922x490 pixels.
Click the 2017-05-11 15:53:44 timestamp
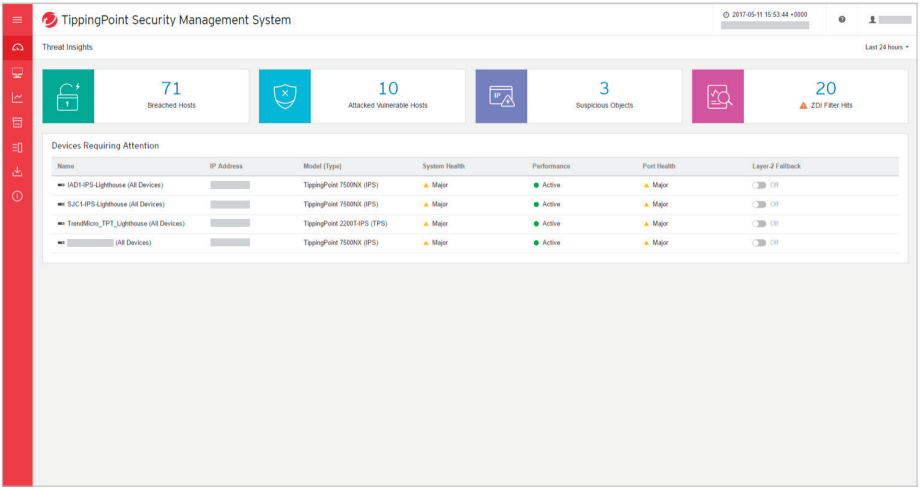click(x=770, y=15)
